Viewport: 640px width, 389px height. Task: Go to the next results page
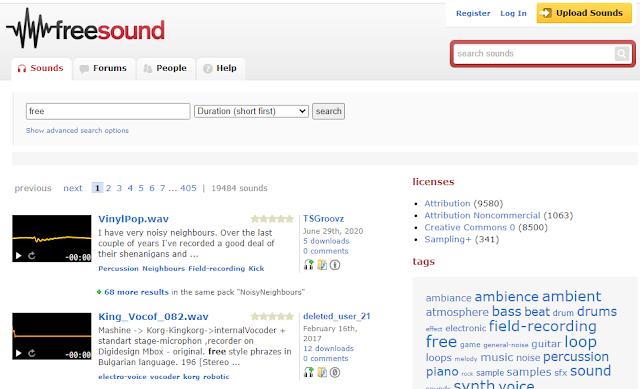pos(73,188)
